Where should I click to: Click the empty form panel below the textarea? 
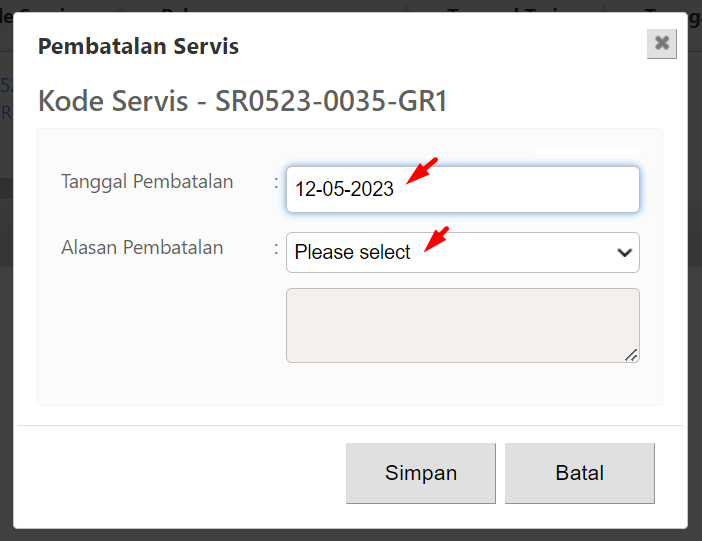(x=350, y=384)
